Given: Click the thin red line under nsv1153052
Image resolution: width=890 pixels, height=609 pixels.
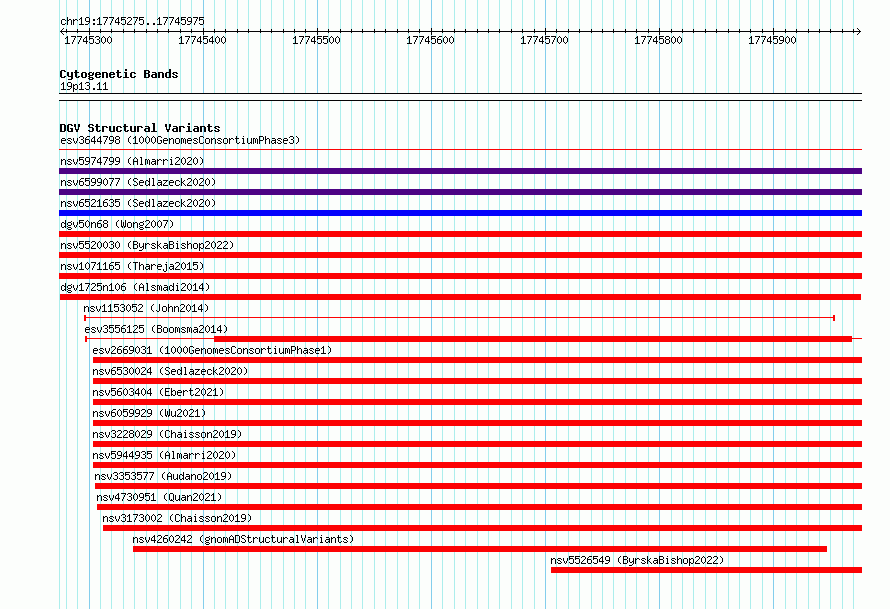Looking at the screenshot, I should click(x=459, y=318).
